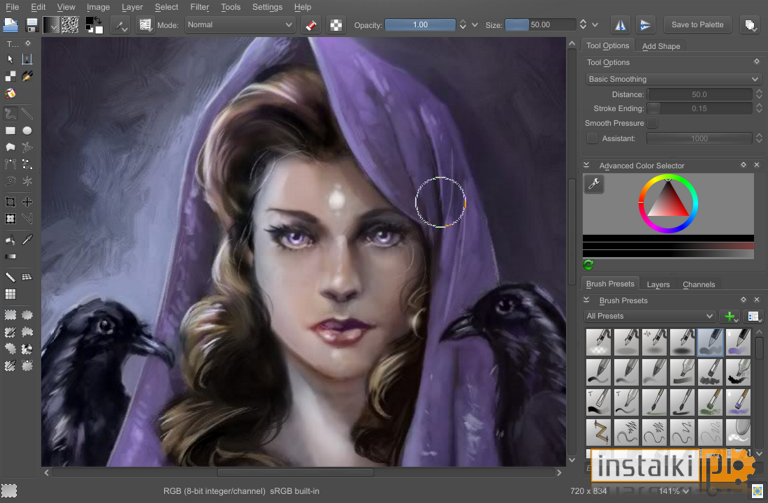Image resolution: width=768 pixels, height=503 pixels.
Task: Switch to the Layers tab
Action: pyautogui.click(x=658, y=284)
